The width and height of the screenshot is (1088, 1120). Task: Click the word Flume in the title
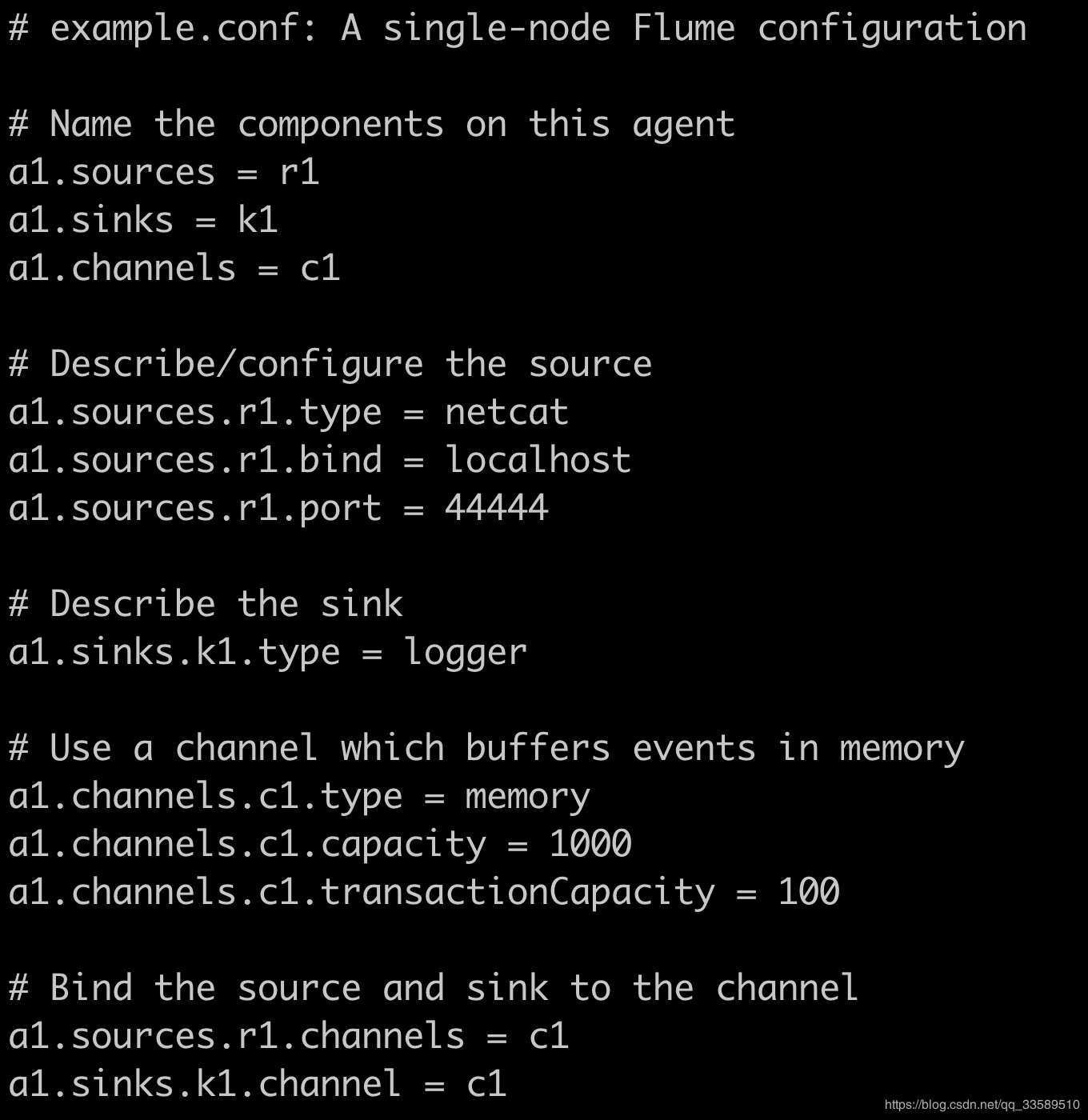(x=683, y=29)
